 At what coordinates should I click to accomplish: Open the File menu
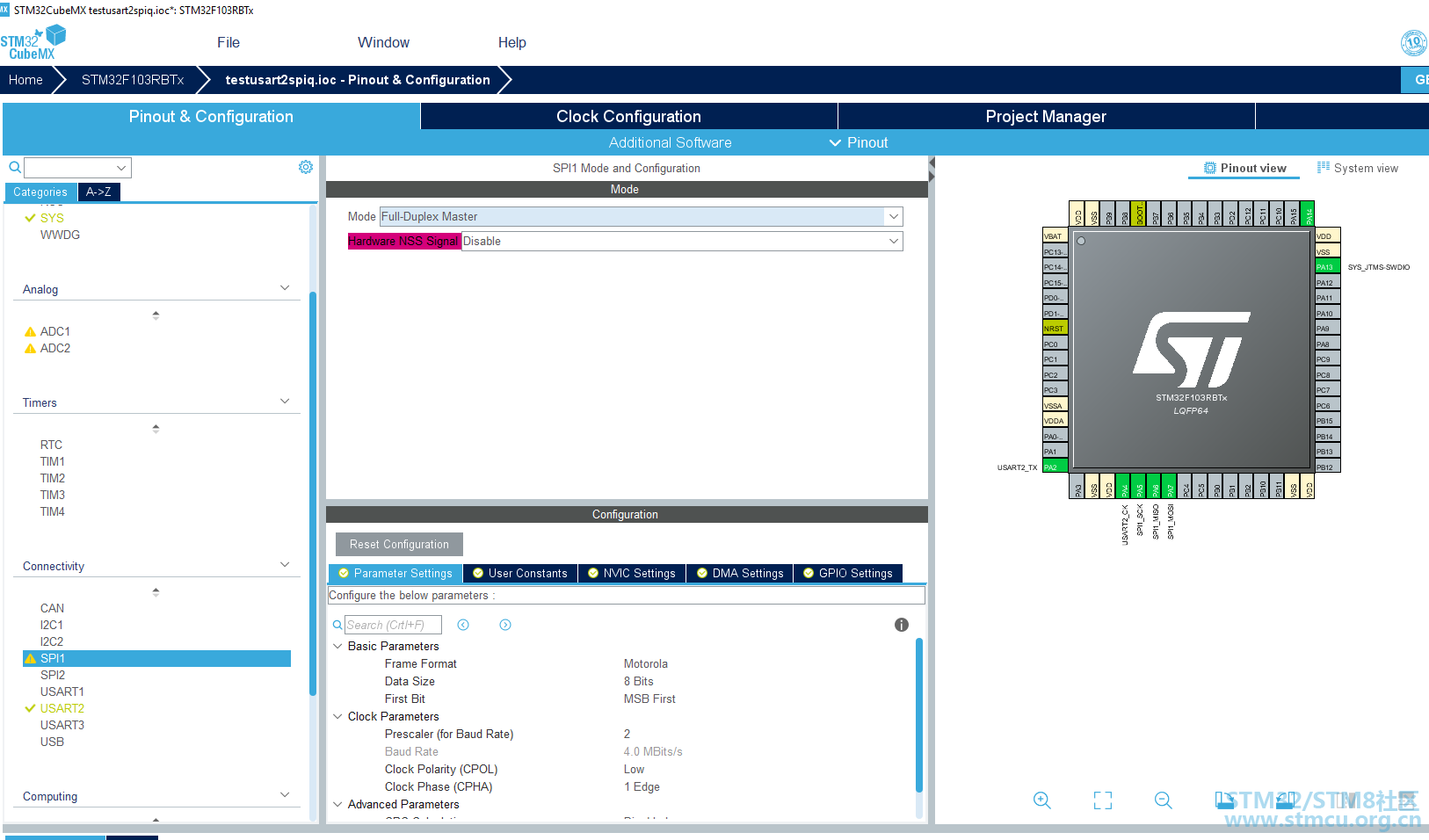pos(228,42)
